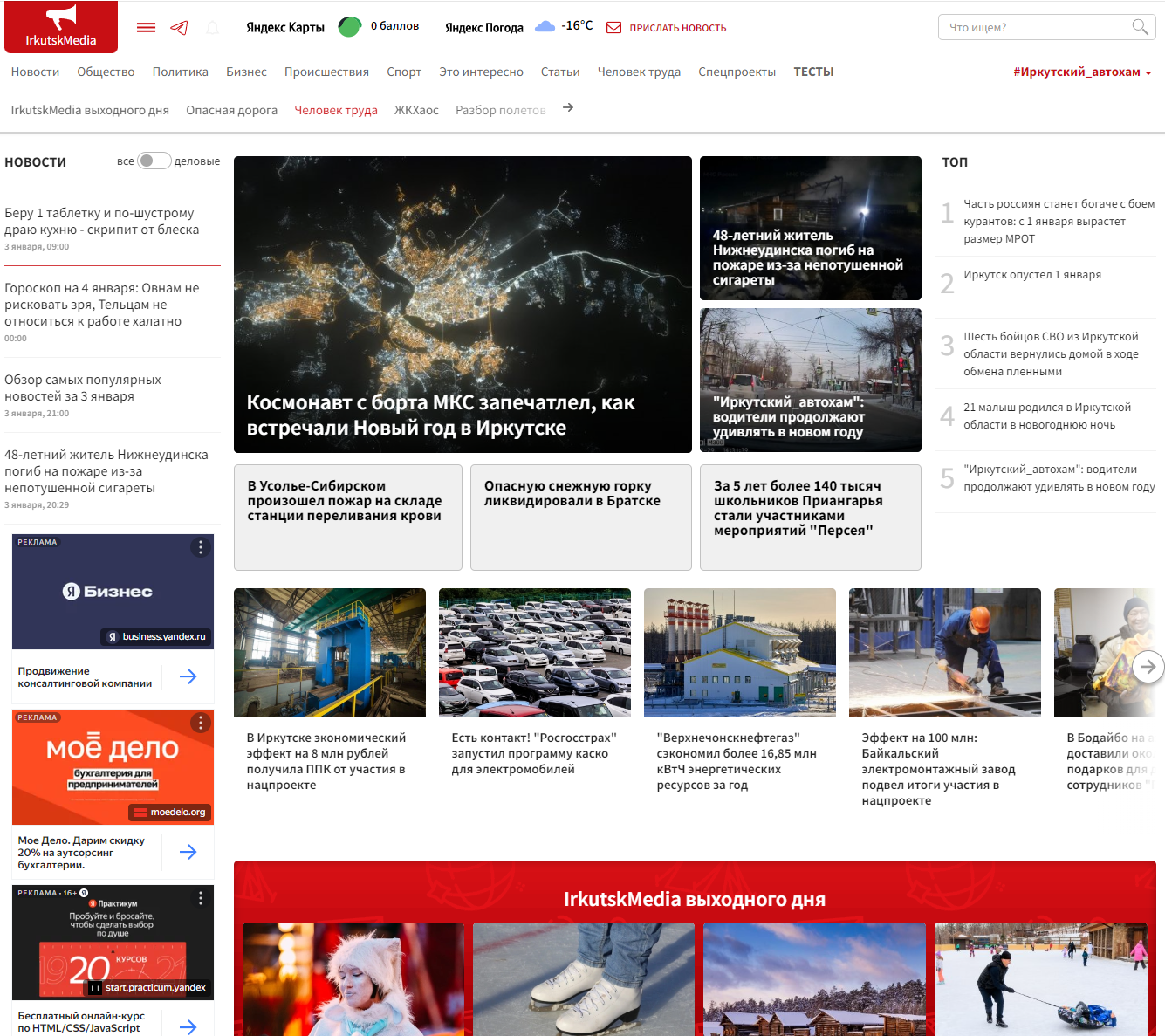The image size is (1165, 1036).
Task: Open the Верхнечонскнефтегаз energy savings article
Action: (740, 692)
